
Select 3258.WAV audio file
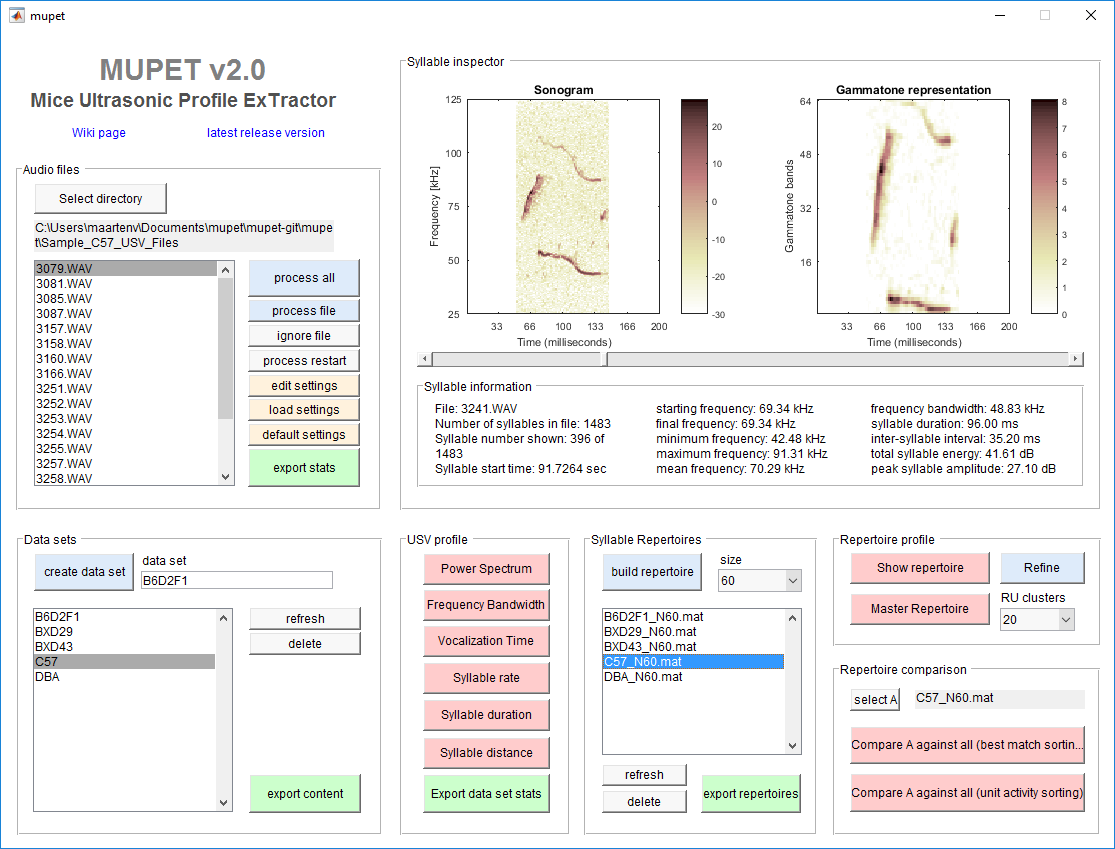point(125,479)
